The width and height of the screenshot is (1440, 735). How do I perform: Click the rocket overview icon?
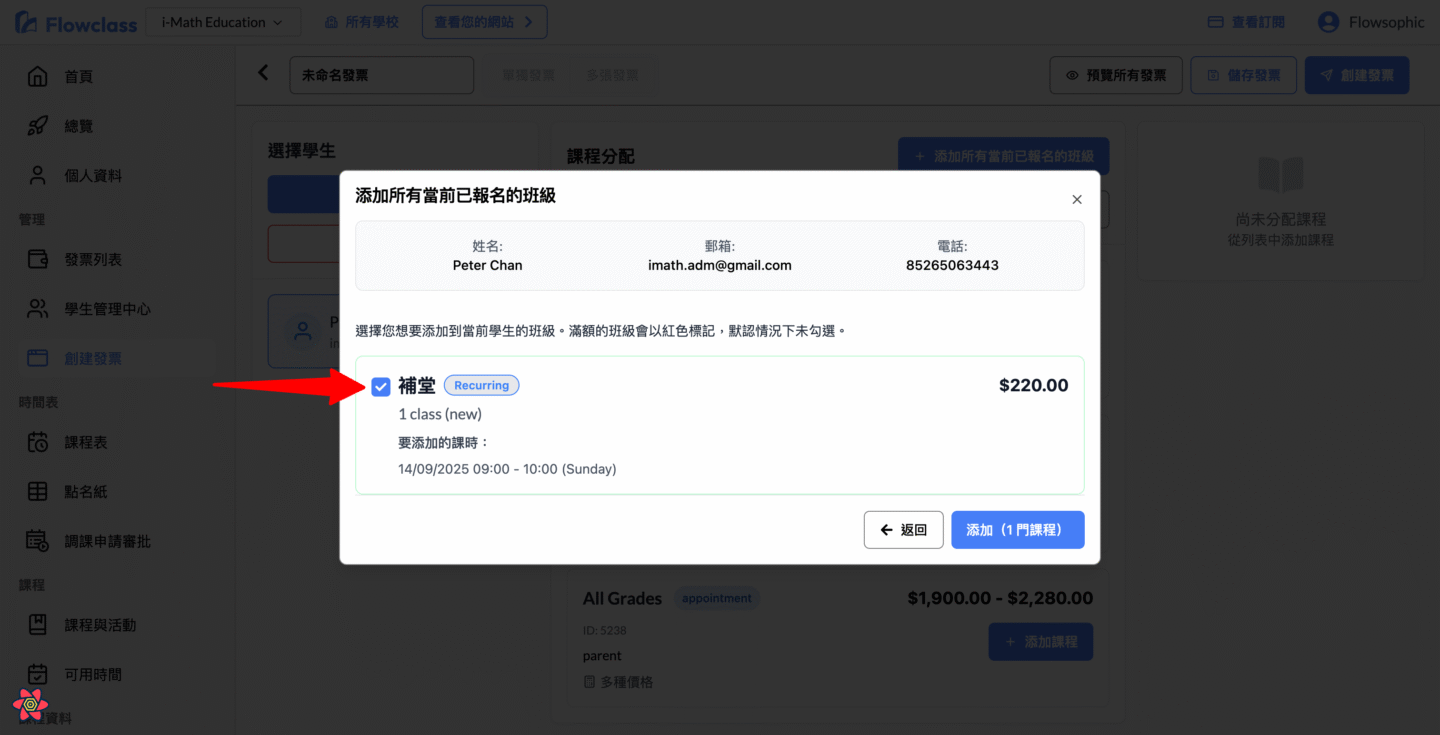37,126
